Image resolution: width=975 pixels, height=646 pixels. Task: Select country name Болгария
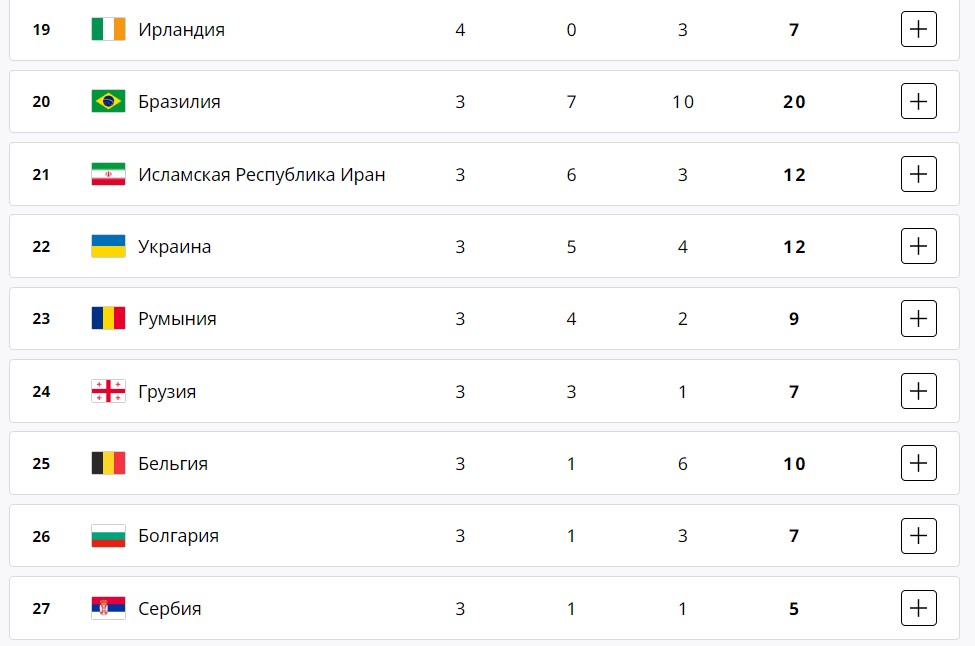click(x=178, y=536)
